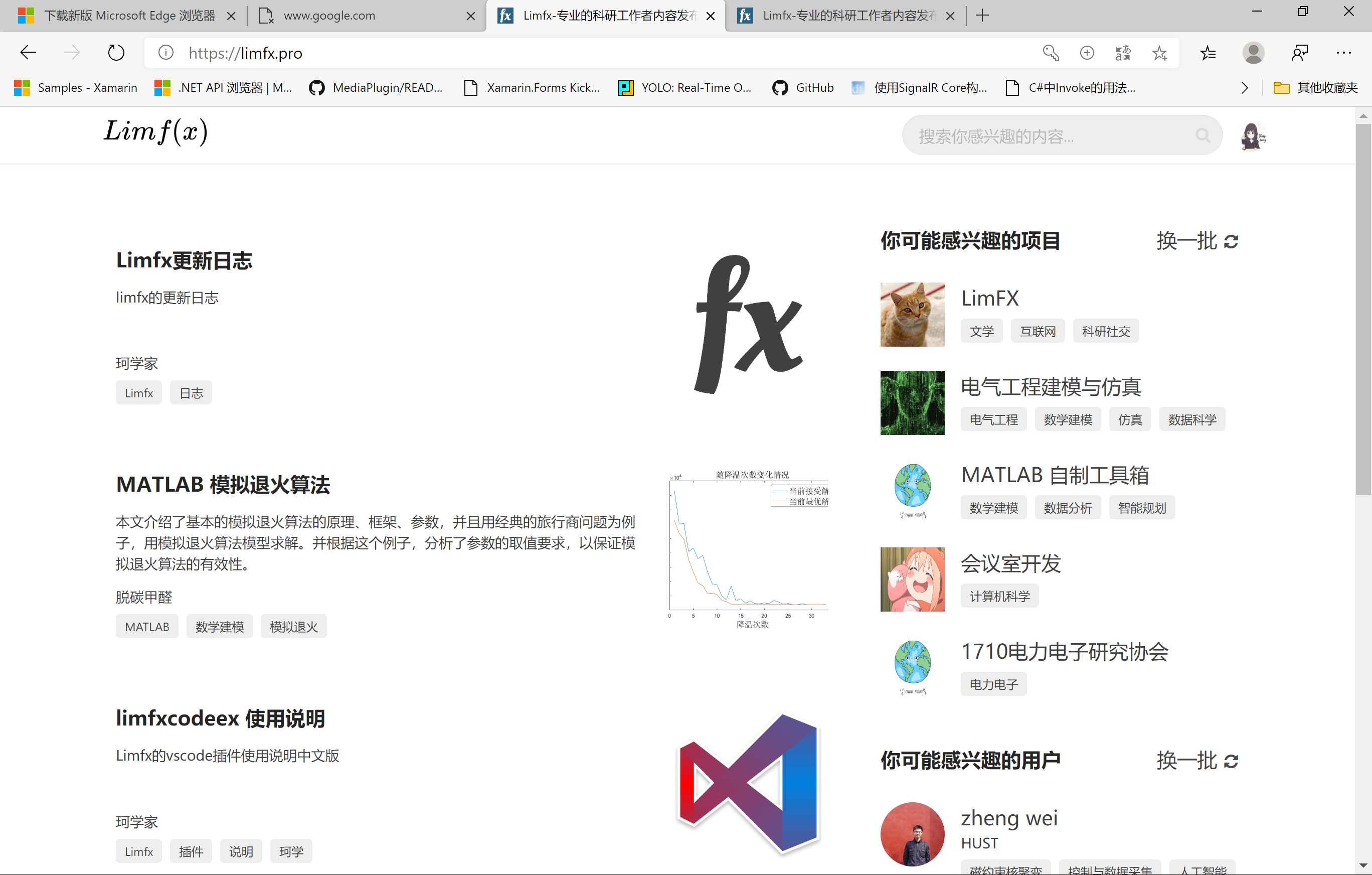Click the search magnifier in site search box

click(1202, 135)
